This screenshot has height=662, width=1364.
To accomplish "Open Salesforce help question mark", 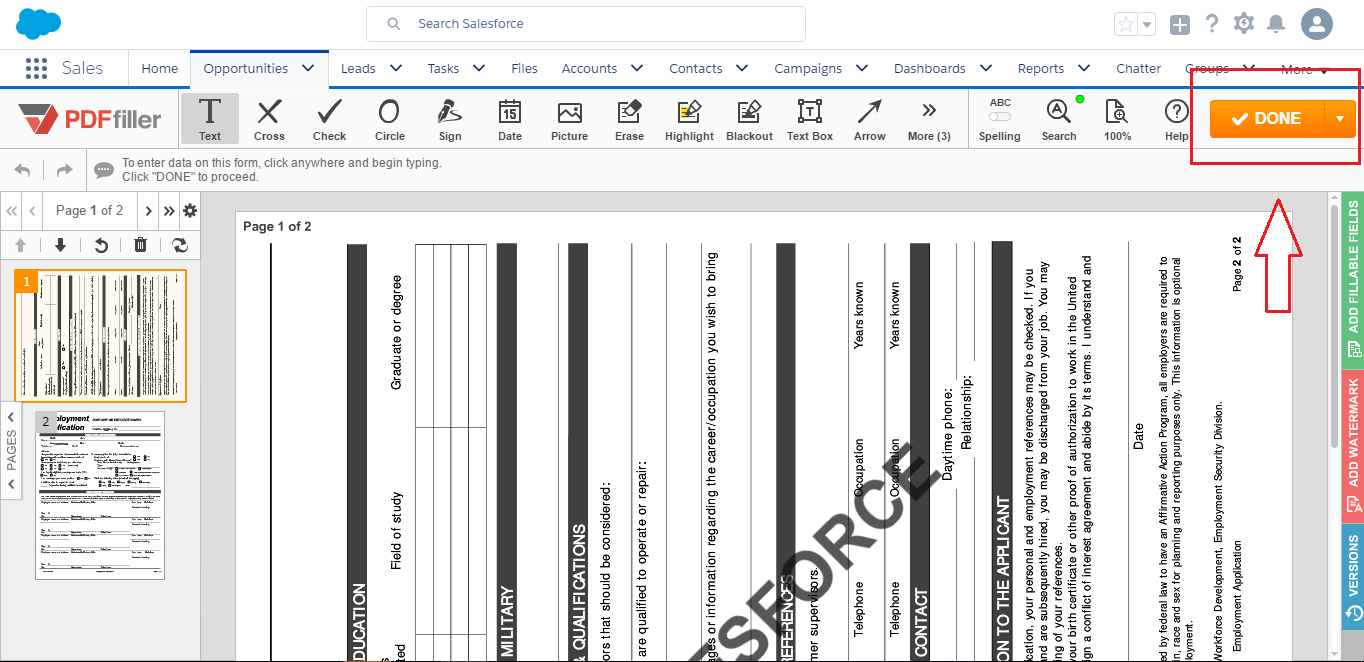I will click(x=1212, y=24).
